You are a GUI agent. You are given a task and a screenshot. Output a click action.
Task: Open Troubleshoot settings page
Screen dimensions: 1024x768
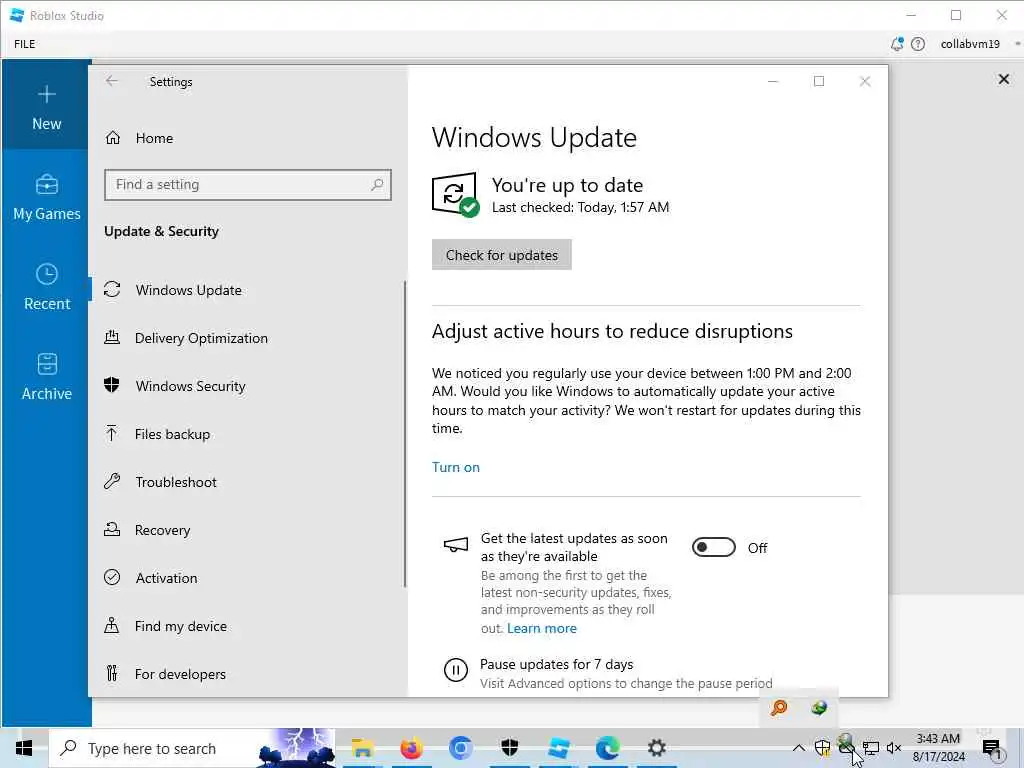tap(248, 482)
